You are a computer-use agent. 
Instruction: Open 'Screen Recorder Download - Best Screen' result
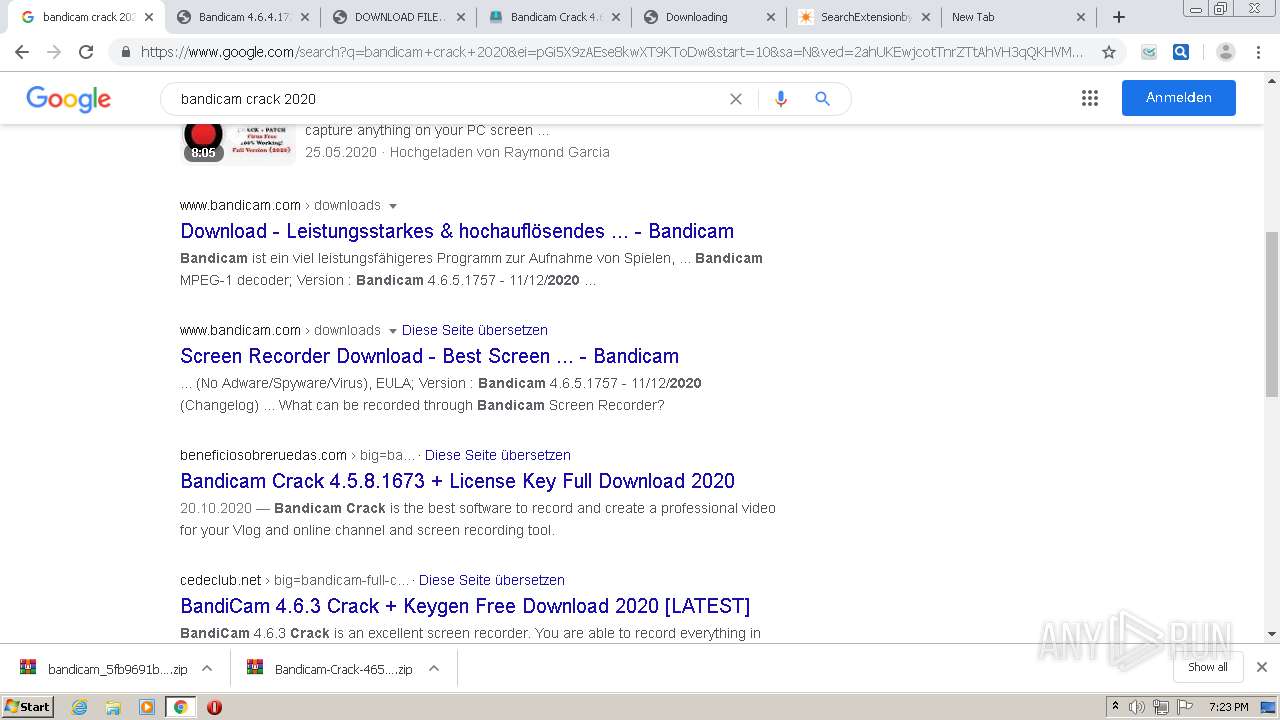click(x=429, y=356)
